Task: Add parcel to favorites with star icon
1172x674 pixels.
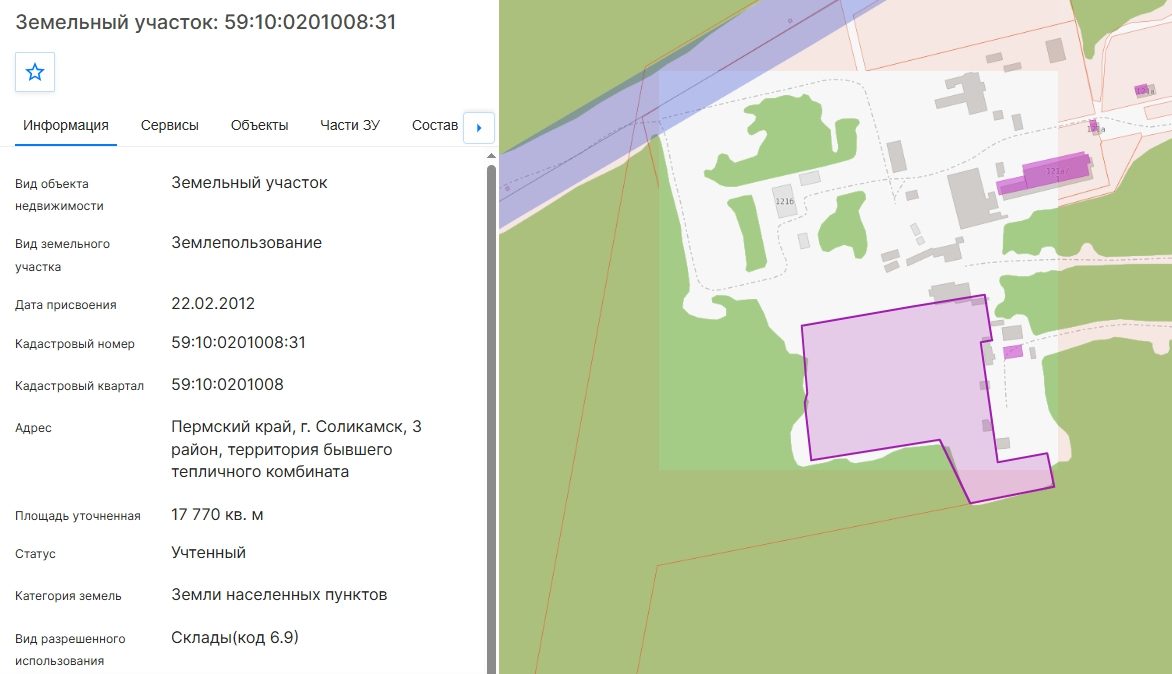Action: [x=35, y=72]
